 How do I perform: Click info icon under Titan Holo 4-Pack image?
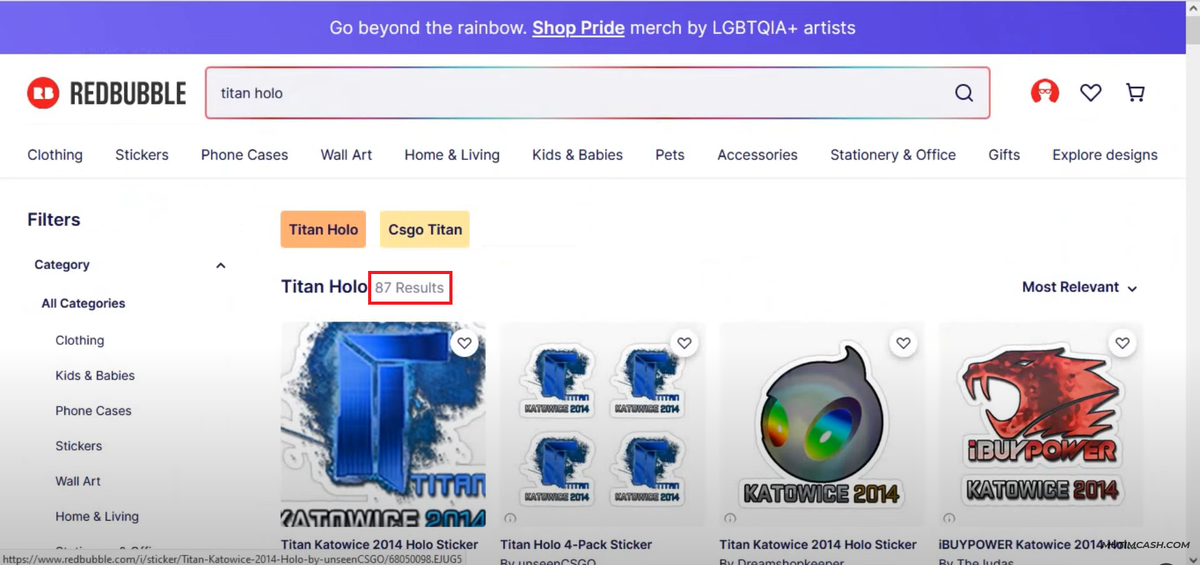[x=510, y=518]
